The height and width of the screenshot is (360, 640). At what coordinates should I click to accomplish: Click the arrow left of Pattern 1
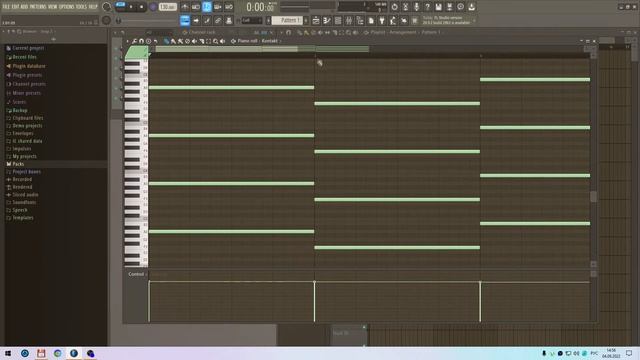click(269, 20)
